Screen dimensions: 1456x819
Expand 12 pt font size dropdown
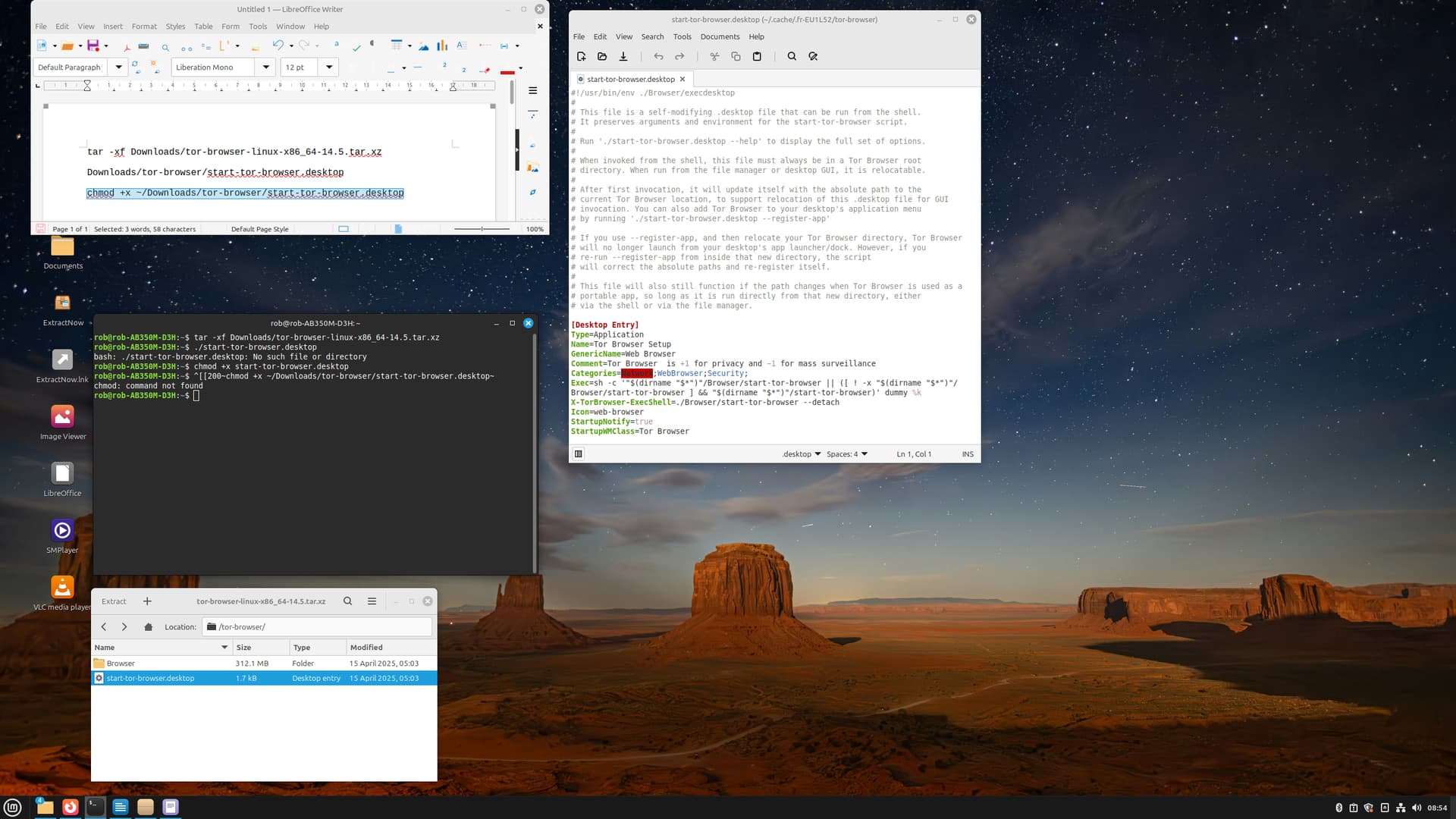[x=329, y=67]
